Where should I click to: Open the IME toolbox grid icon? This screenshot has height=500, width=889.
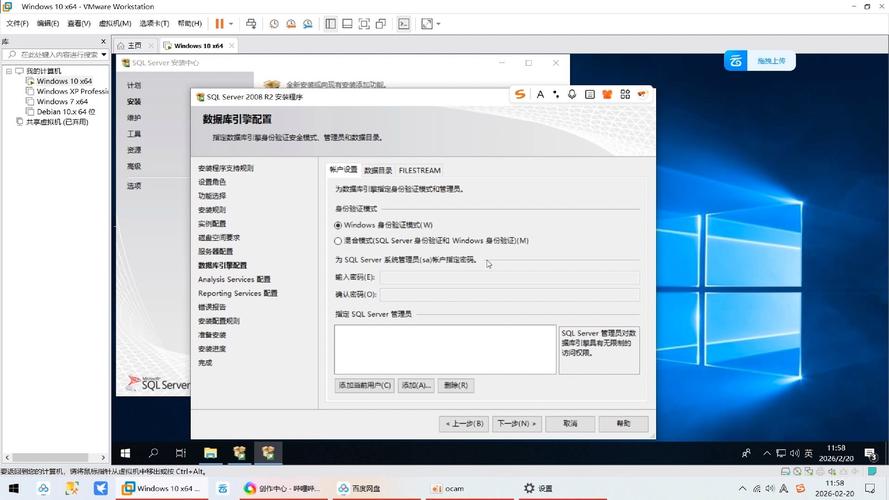625,94
